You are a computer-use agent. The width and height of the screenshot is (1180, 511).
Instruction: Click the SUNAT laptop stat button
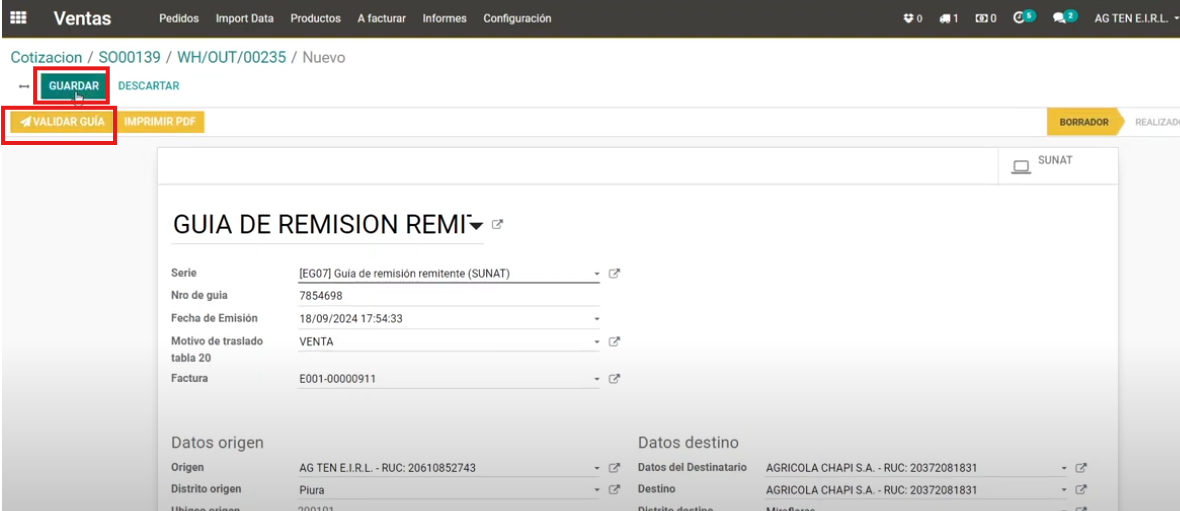point(1057,165)
